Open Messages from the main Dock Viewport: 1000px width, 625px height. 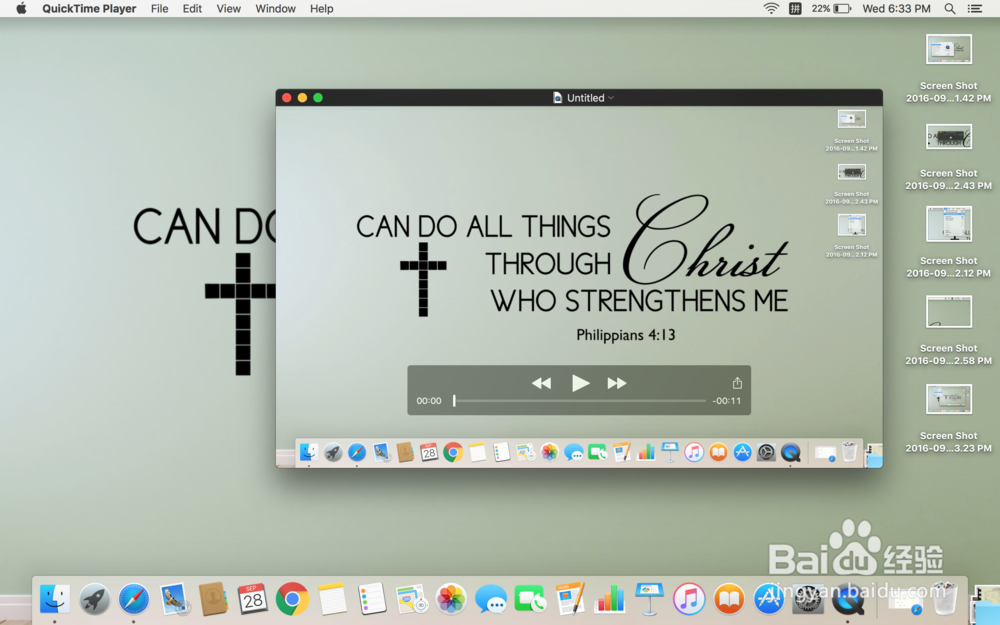pyautogui.click(x=490, y=599)
